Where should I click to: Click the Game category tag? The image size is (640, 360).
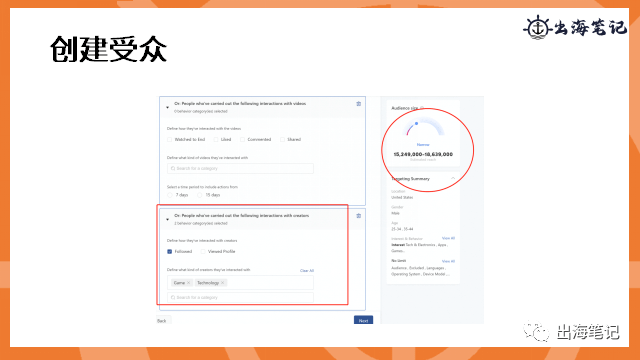(x=182, y=283)
